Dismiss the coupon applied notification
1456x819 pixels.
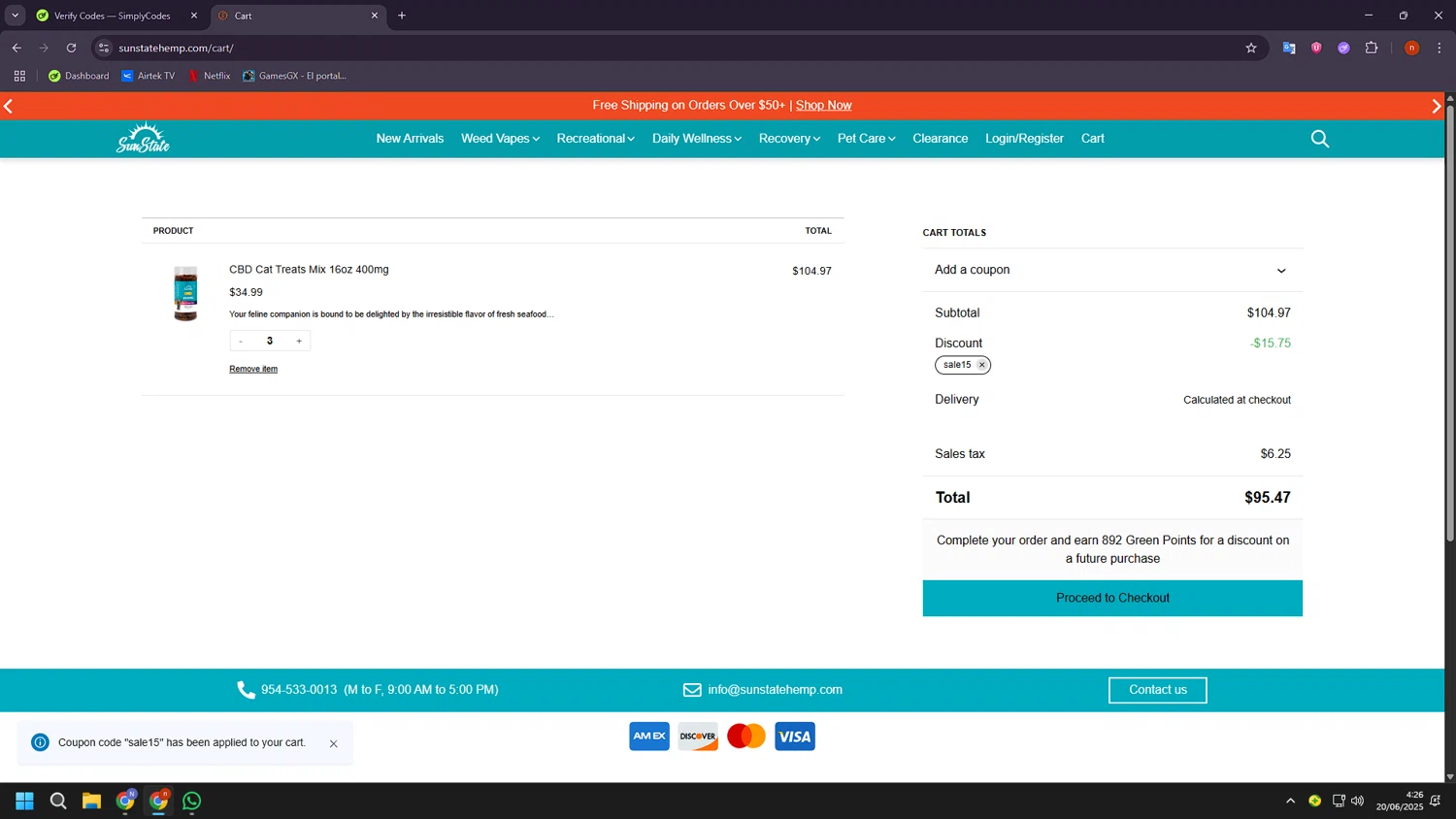tap(333, 743)
